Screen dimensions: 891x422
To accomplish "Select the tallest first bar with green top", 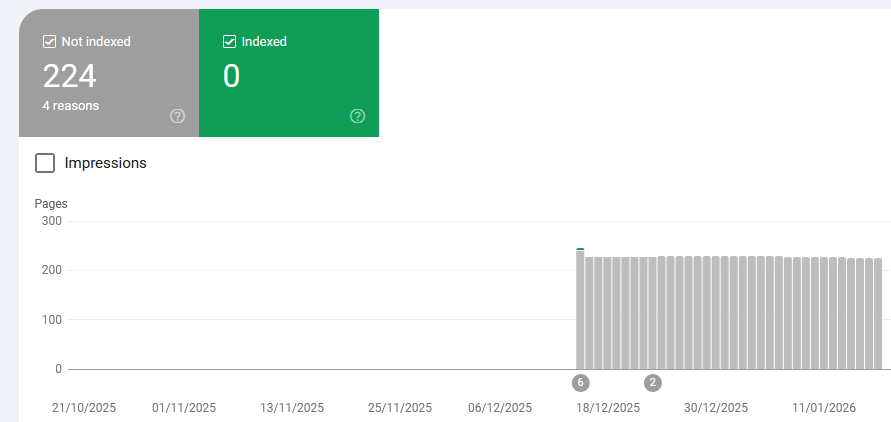I will tap(580, 308).
